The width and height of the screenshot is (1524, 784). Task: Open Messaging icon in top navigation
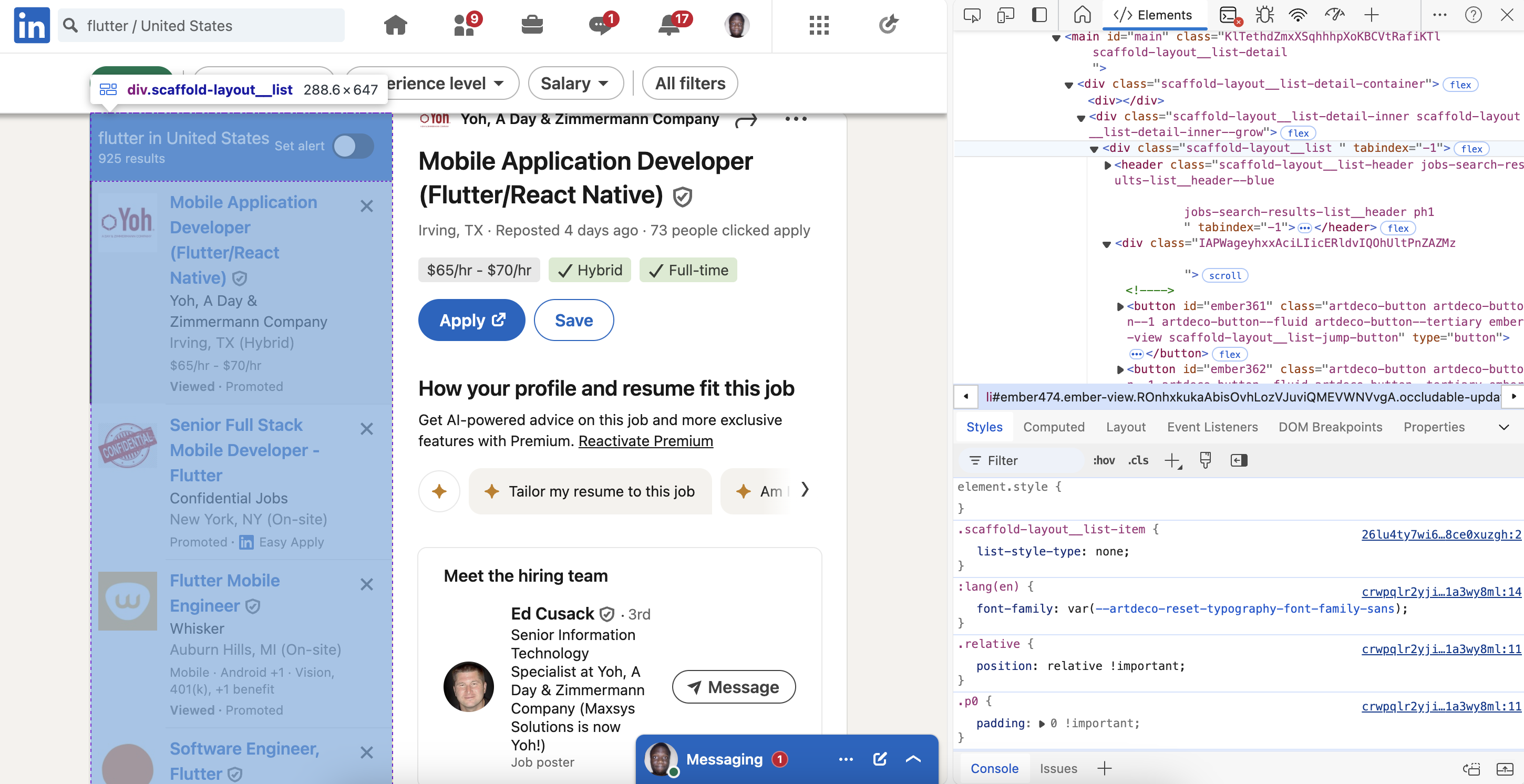[601, 25]
